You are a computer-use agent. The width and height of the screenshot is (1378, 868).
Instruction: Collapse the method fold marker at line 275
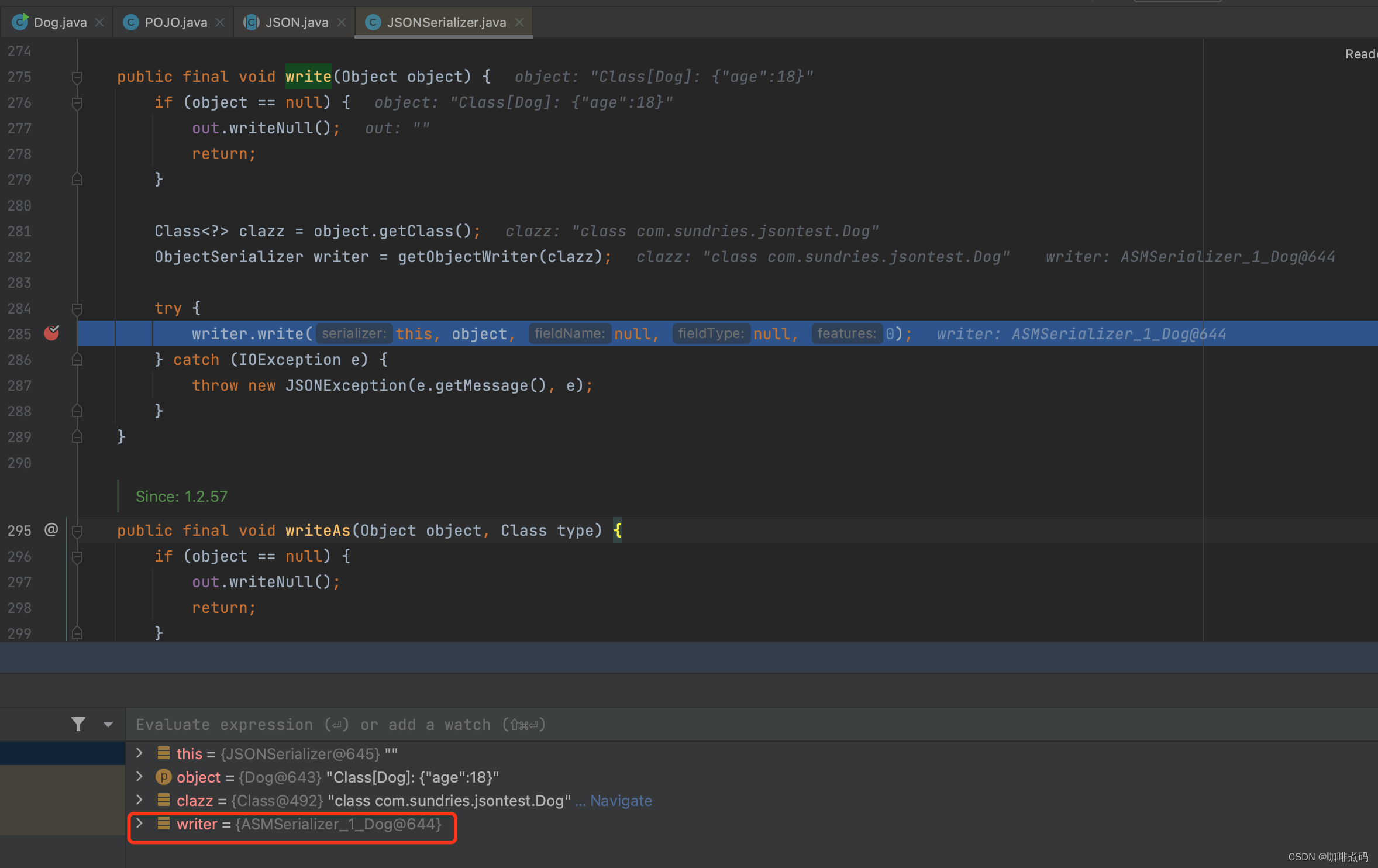77,77
